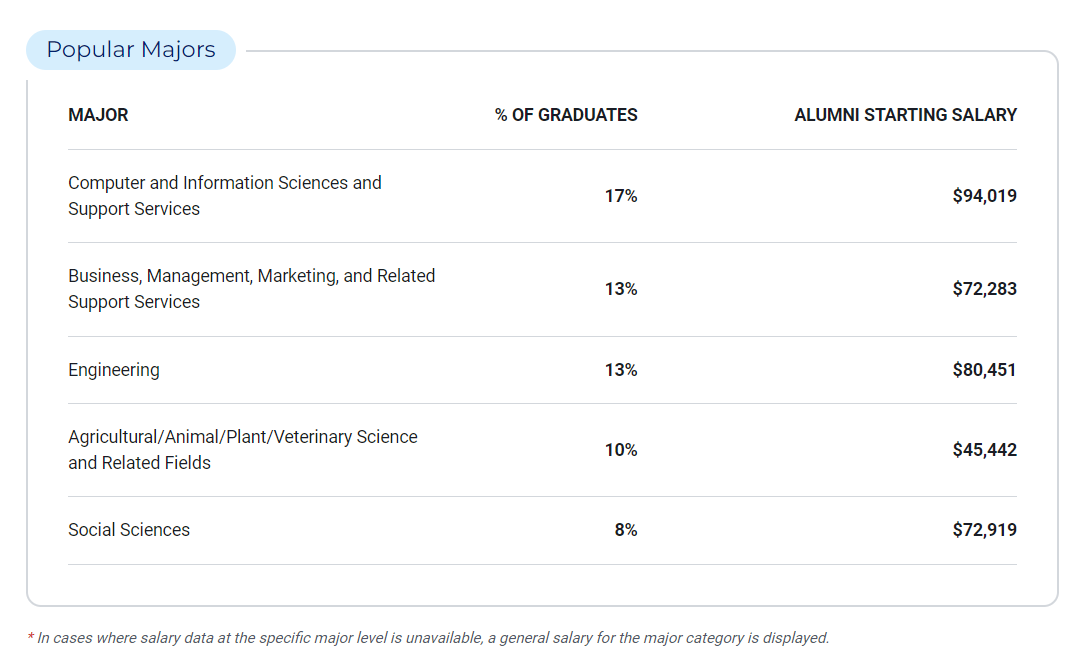1083x667 pixels.
Task: Open the Engineering major entry
Action: 114,370
